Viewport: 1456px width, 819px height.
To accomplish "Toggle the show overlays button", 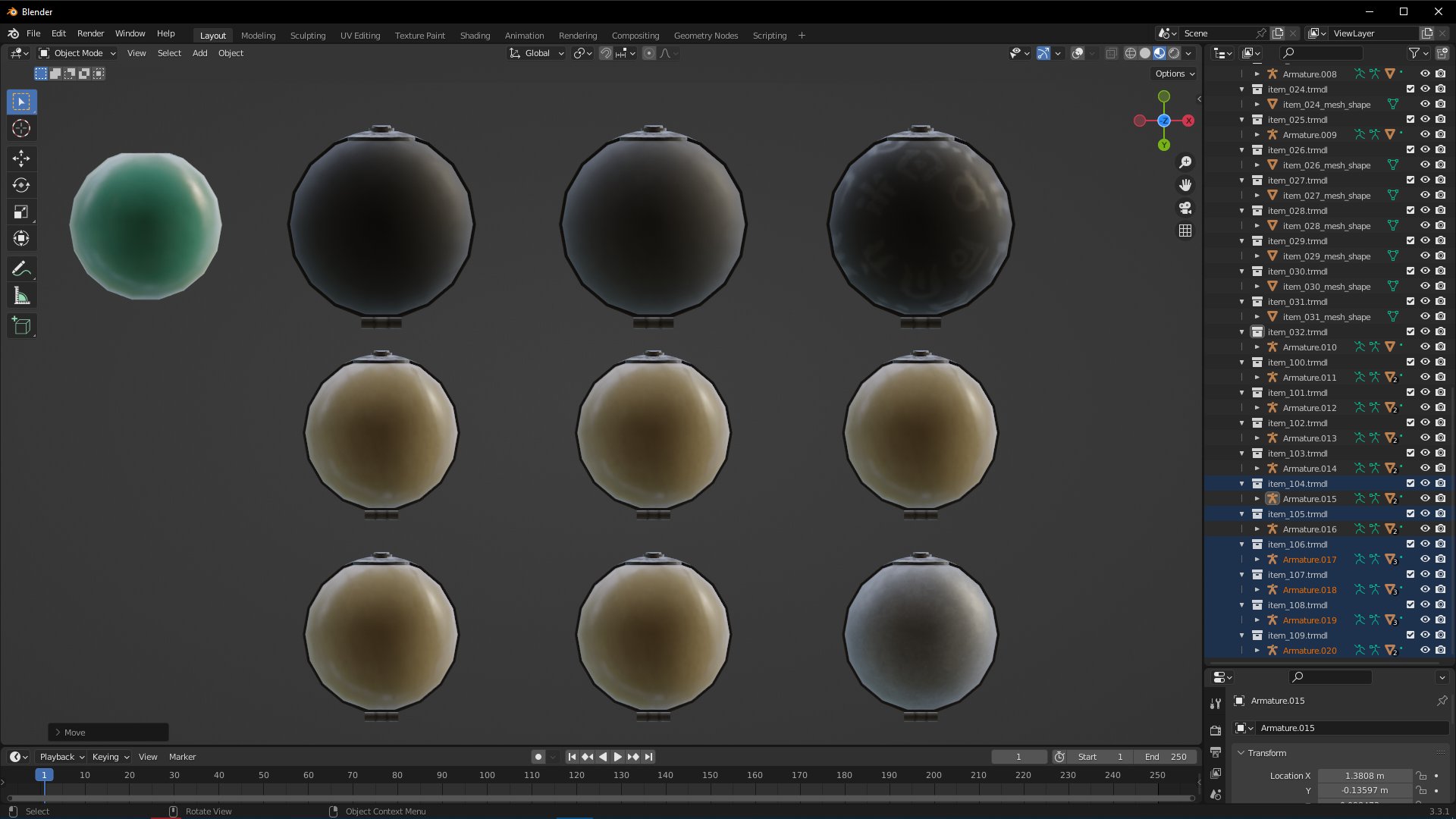I will [1077, 53].
